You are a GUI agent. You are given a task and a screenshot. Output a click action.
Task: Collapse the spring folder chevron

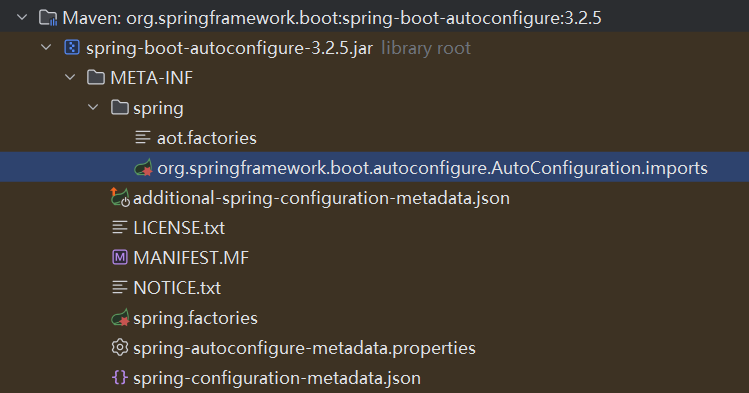tap(93, 108)
